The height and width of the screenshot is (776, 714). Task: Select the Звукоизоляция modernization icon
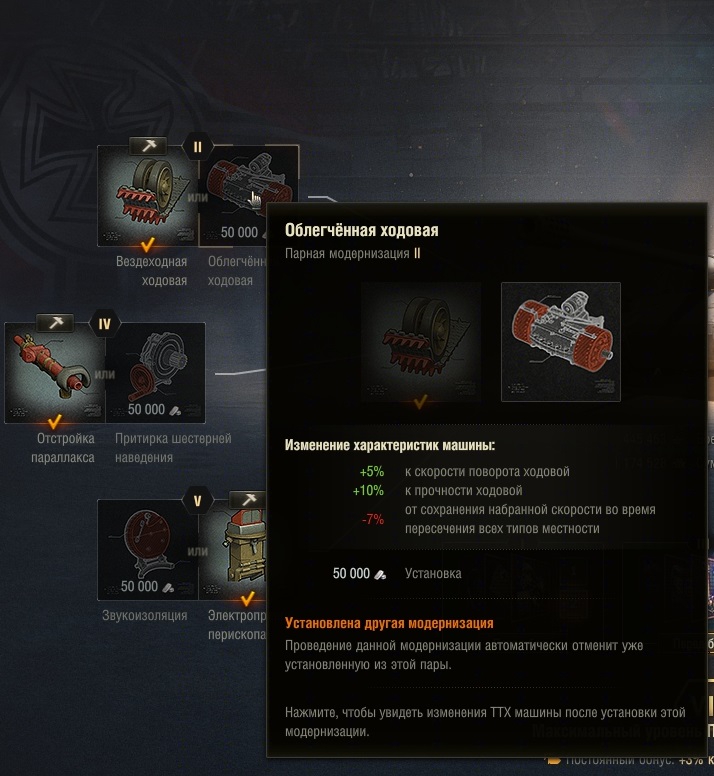point(147,549)
